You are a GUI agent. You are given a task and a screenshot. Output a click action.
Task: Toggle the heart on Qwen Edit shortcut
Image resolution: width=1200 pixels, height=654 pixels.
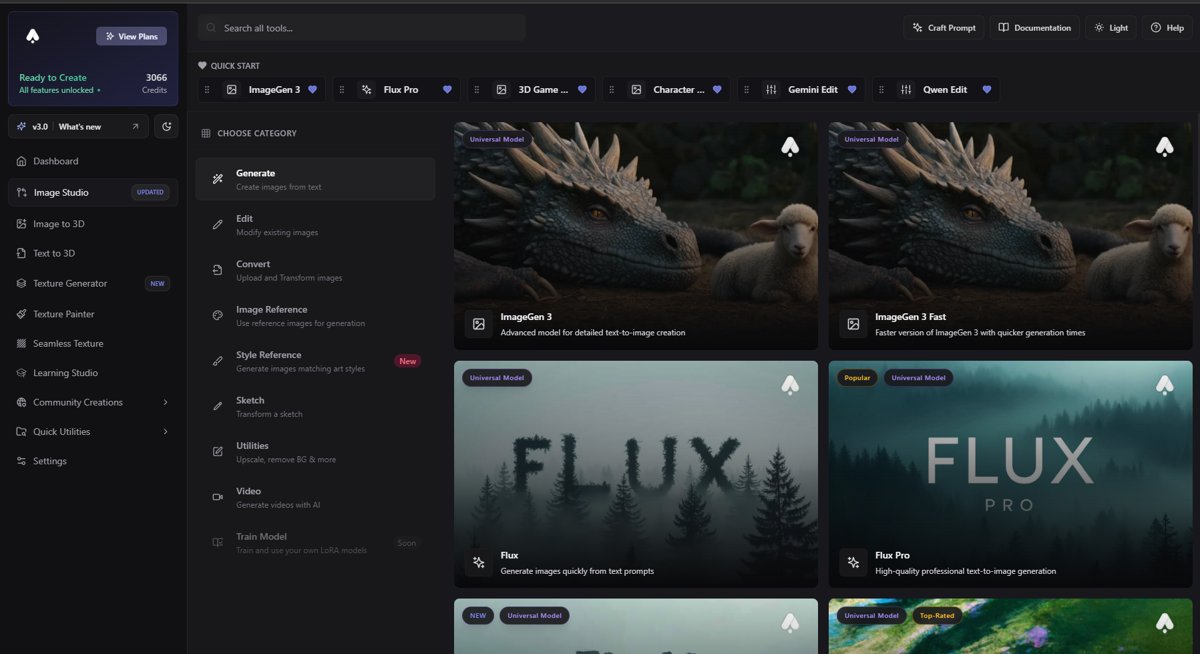point(987,90)
